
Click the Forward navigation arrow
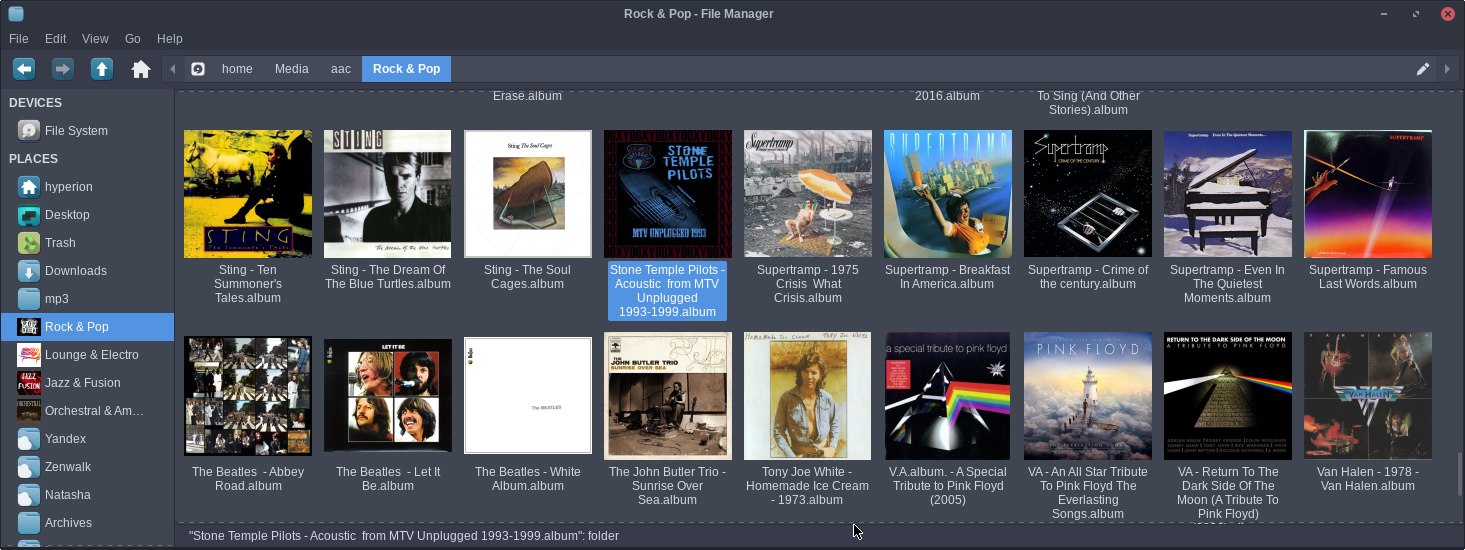tap(63, 69)
